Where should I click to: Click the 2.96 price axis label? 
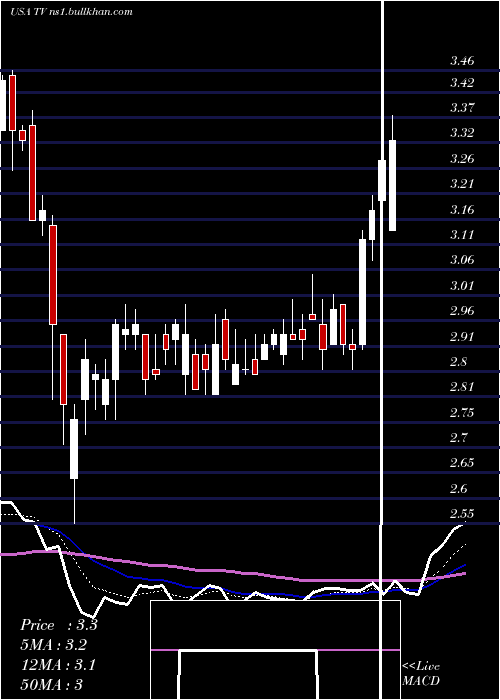tap(462, 310)
